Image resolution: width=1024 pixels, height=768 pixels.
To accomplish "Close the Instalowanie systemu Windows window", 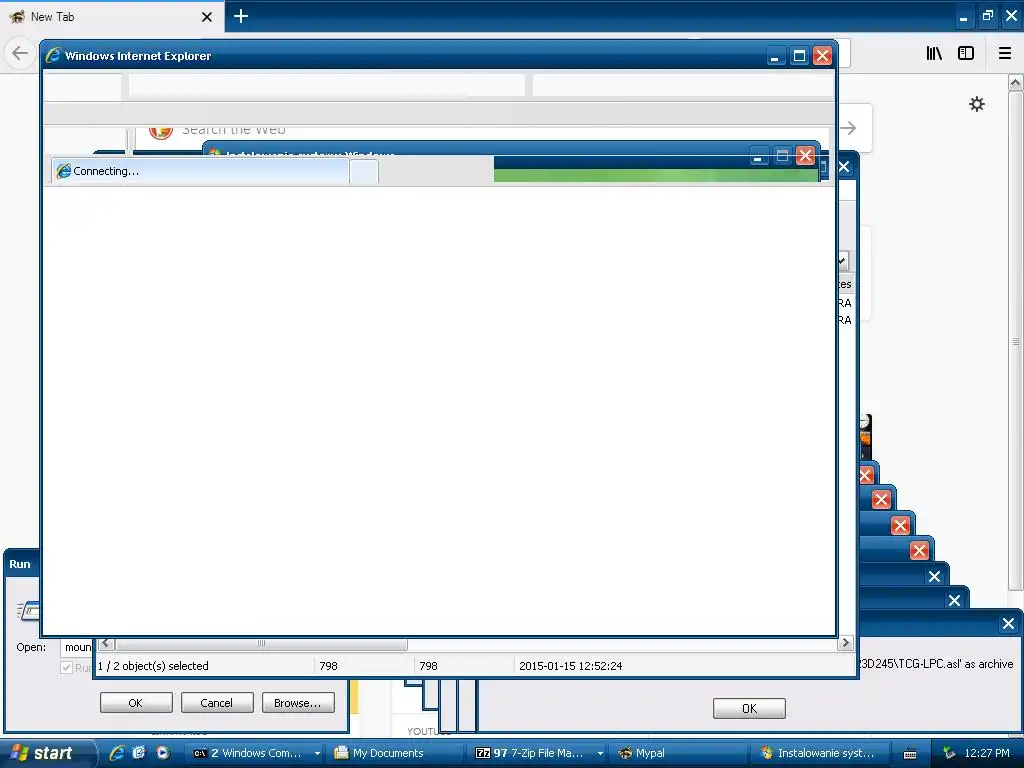I will [805, 155].
